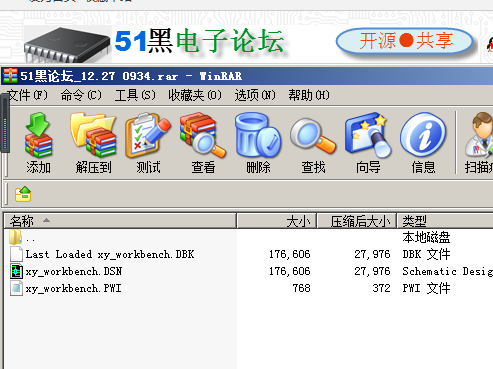Click the 删除 (Delete) trash icon
The image size is (493, 369).
[258, 135]
